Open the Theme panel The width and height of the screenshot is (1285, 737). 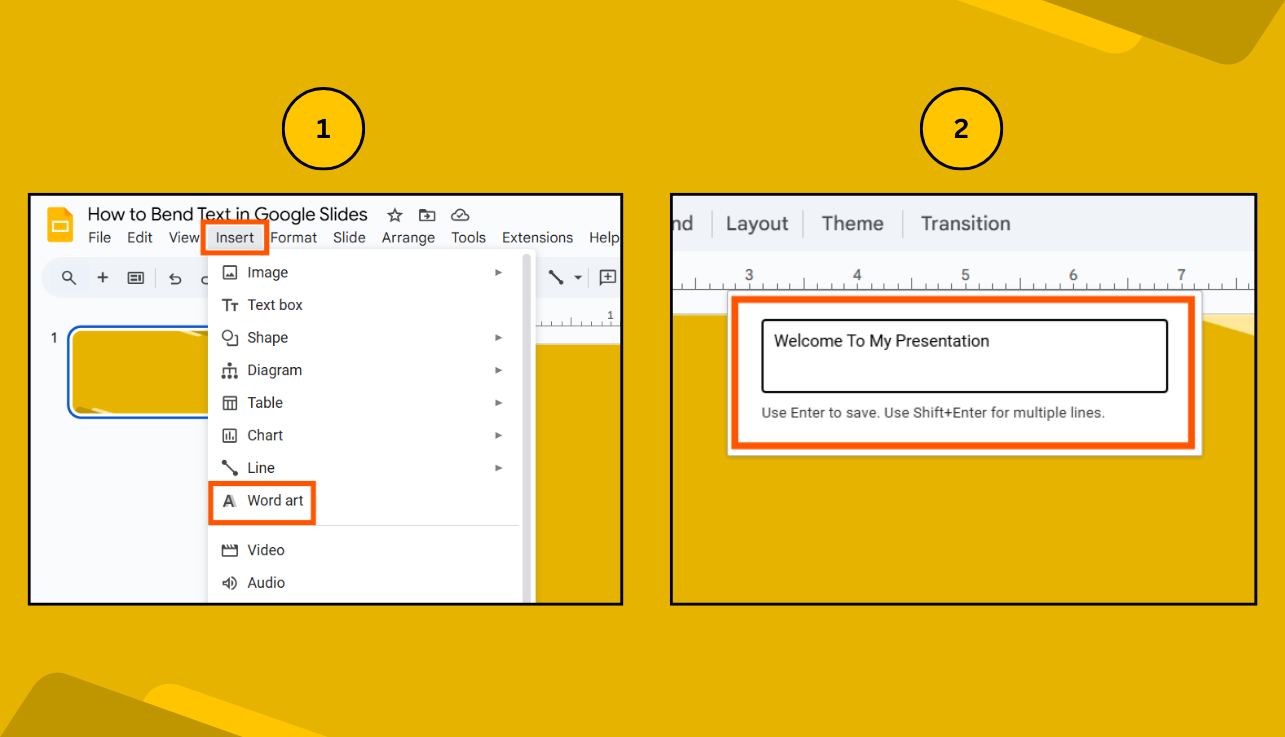(851, 223)
